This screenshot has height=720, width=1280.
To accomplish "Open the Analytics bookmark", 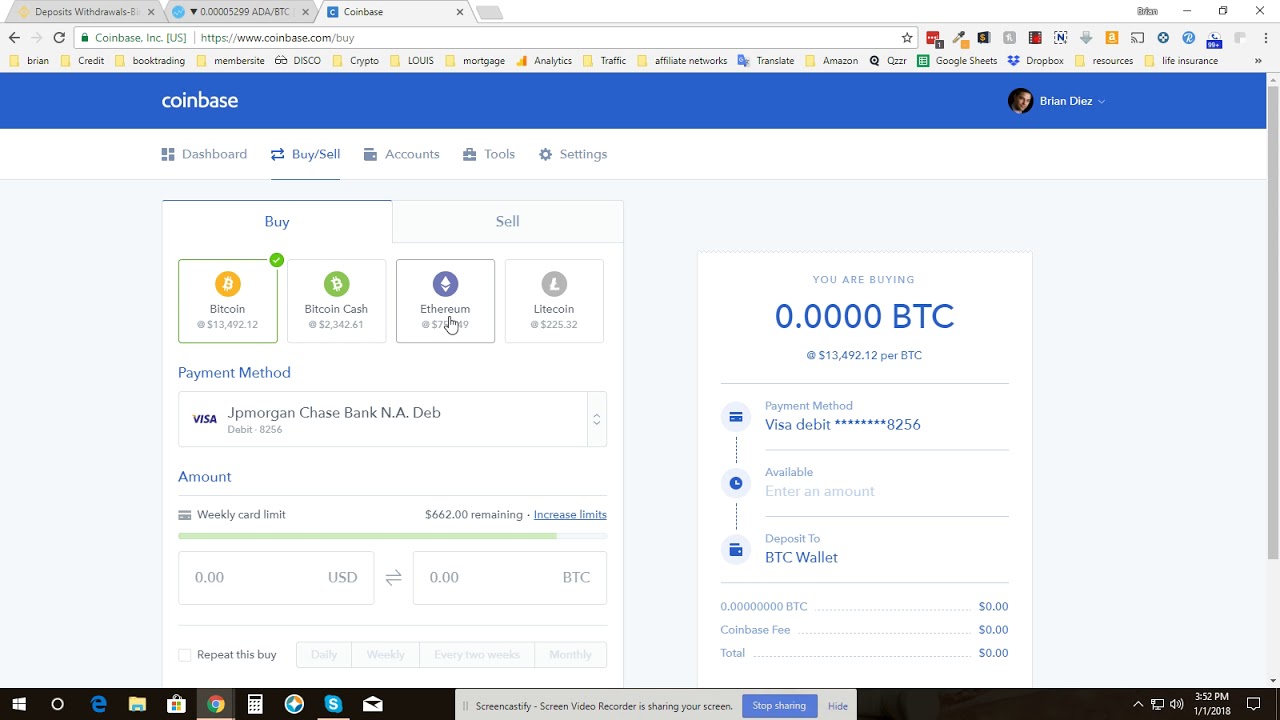I will 544,61.
